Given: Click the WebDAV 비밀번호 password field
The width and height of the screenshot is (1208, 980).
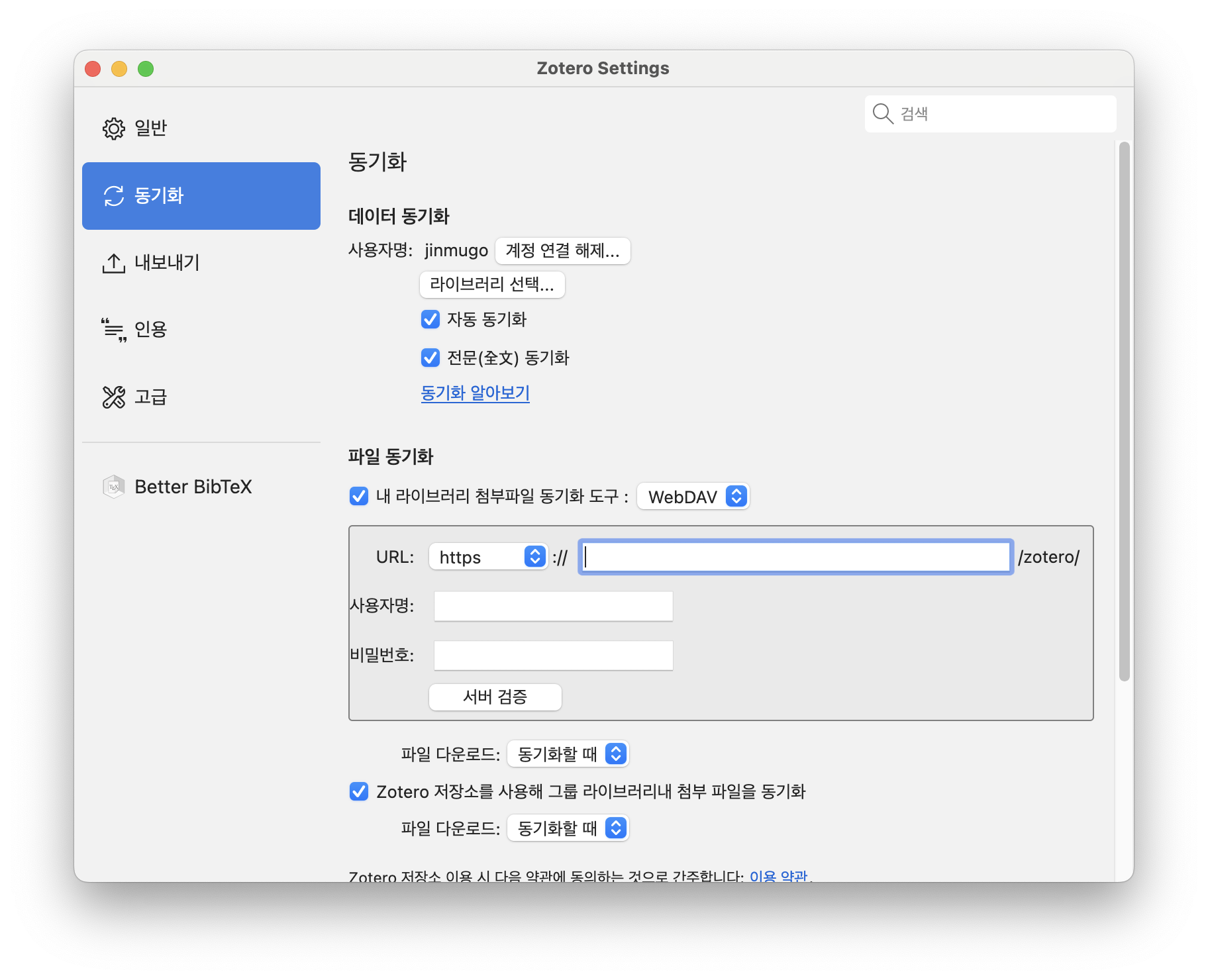Looking at the screenshot, I should coord(553,656).
